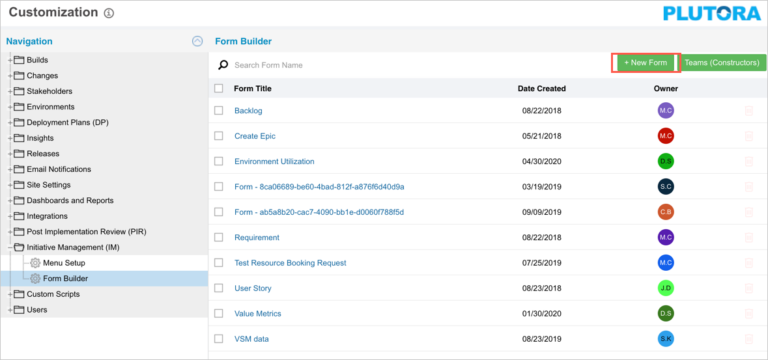Select Email Notifications in navigation
The image size is (768, 360).
point(59,169)
